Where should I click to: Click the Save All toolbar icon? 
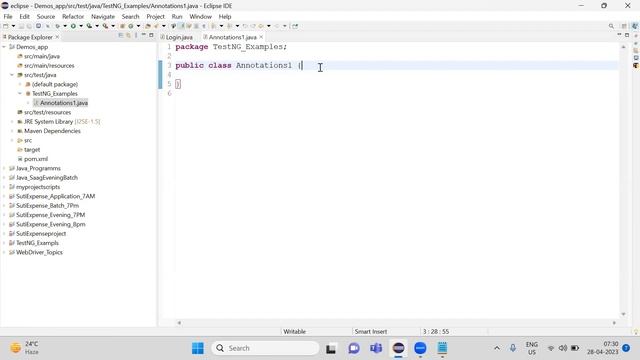point(29,26)
